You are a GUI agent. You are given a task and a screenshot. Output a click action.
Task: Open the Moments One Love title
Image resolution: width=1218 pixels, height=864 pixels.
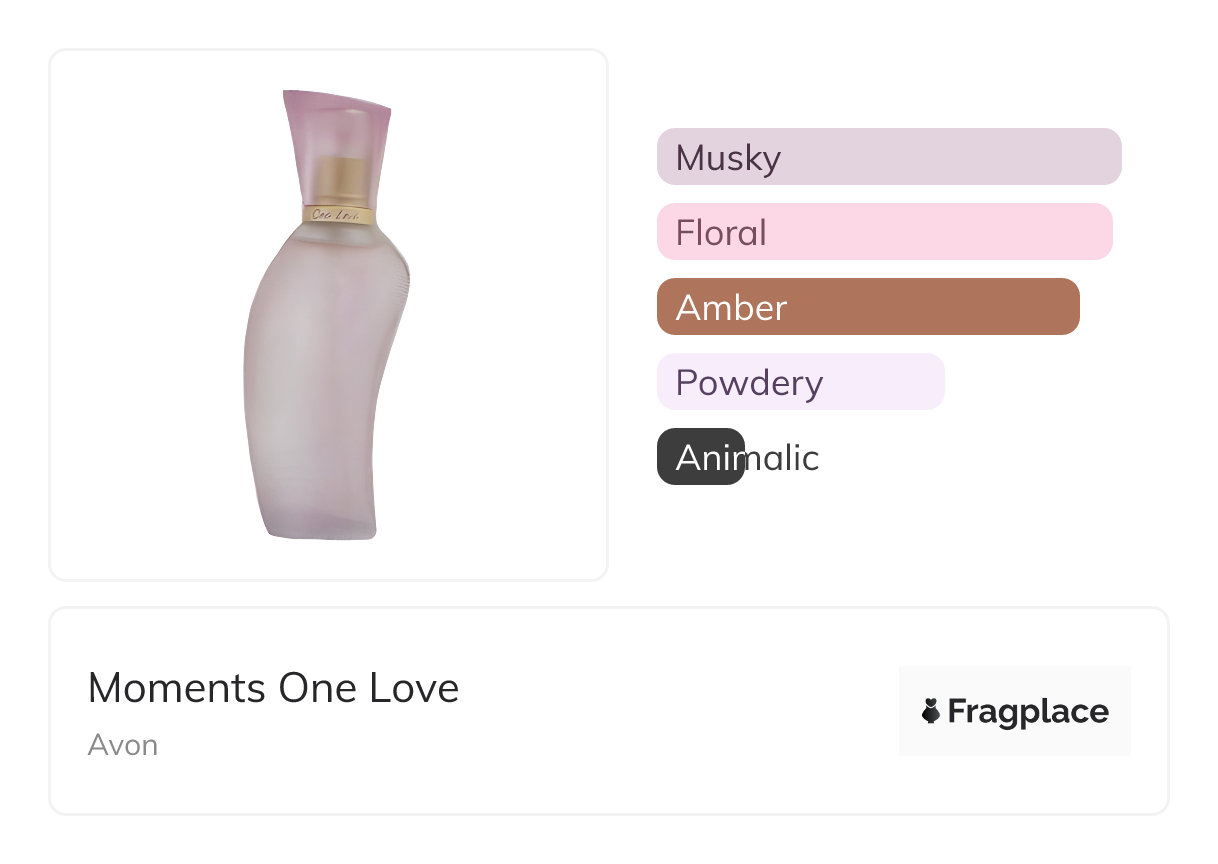tap(273, 689)
